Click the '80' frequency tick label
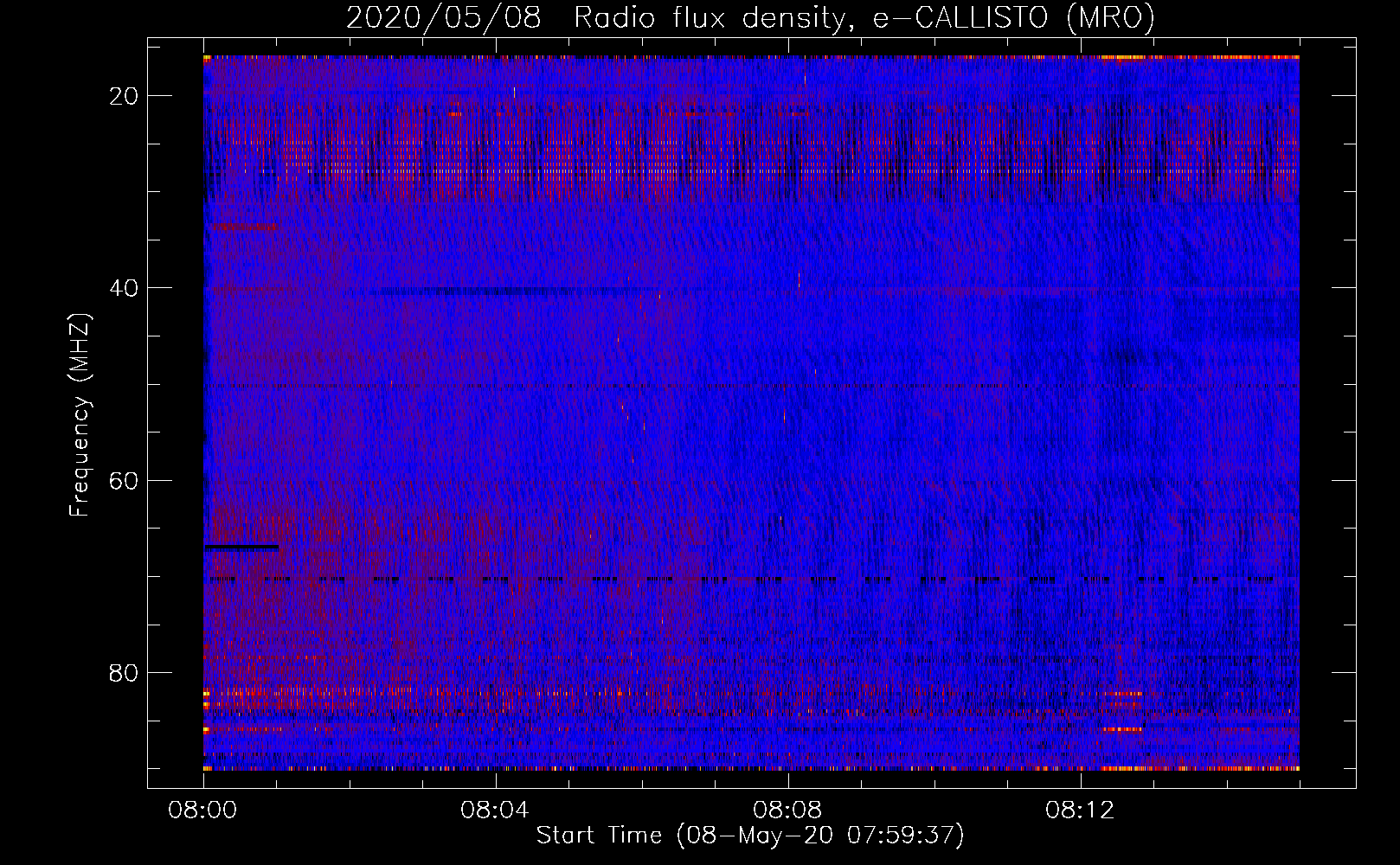 tap(124, 672)
